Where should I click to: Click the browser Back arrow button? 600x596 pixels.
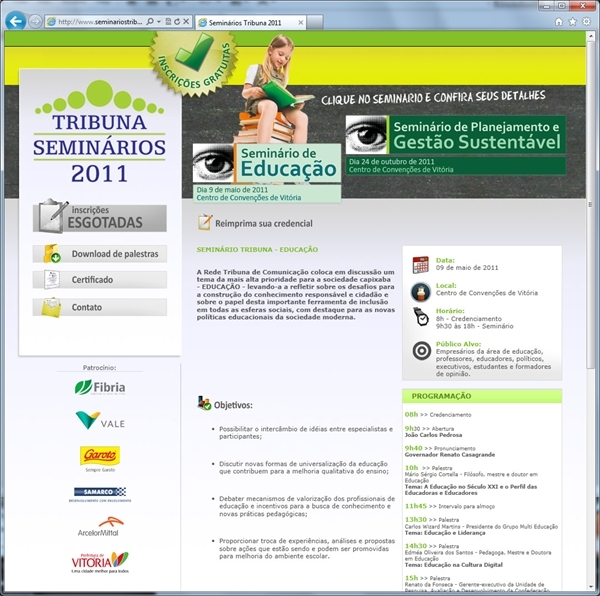tap(15, 21)
